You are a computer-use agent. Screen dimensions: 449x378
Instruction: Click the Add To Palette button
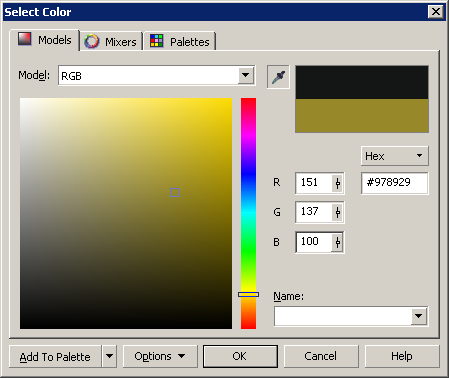tap(55, 357)
